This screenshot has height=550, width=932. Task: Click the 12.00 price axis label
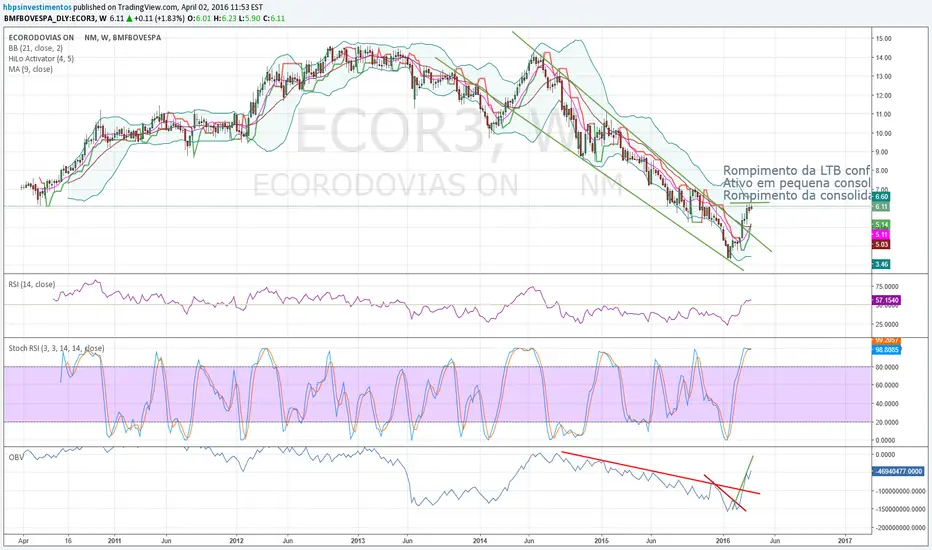pos(883,95)
